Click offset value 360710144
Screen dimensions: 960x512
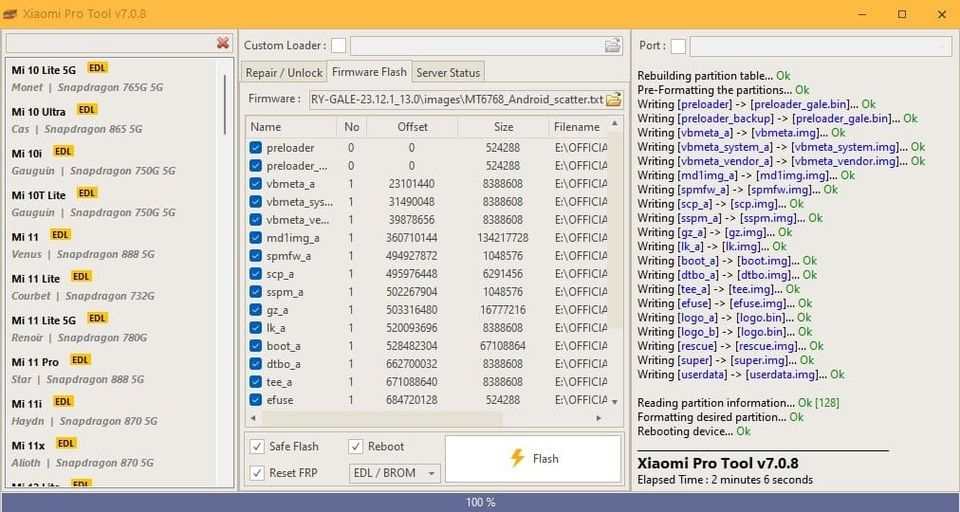pos(411,238)
